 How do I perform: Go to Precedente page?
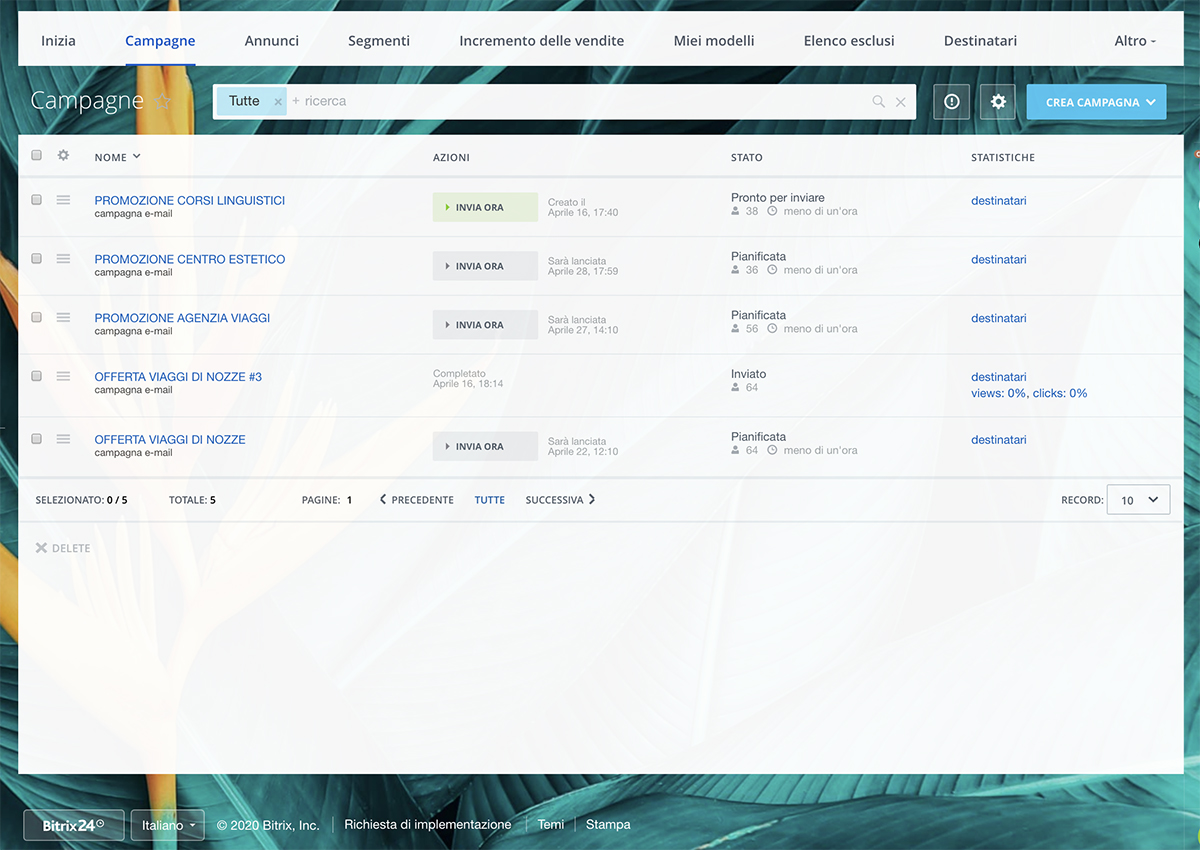click(x=416, y=500)
